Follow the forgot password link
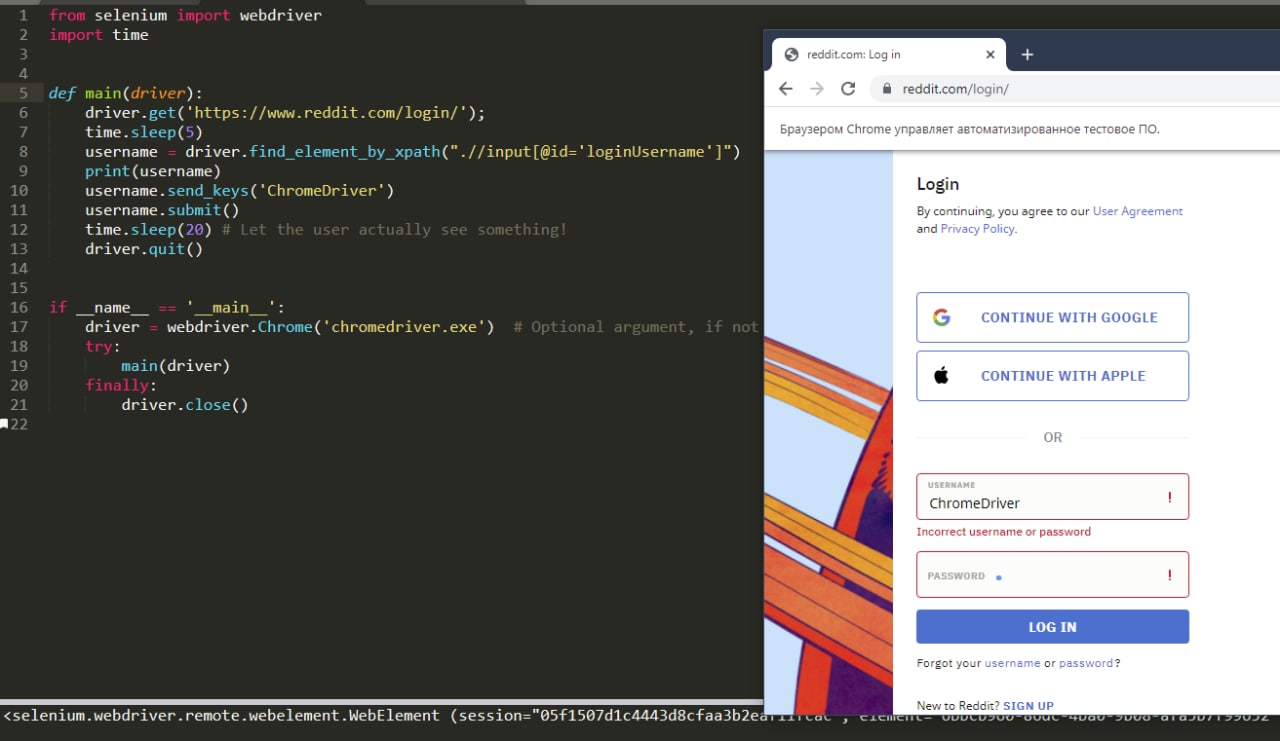The width and height of the screenshot is (1280, 741). [1086, 663]
